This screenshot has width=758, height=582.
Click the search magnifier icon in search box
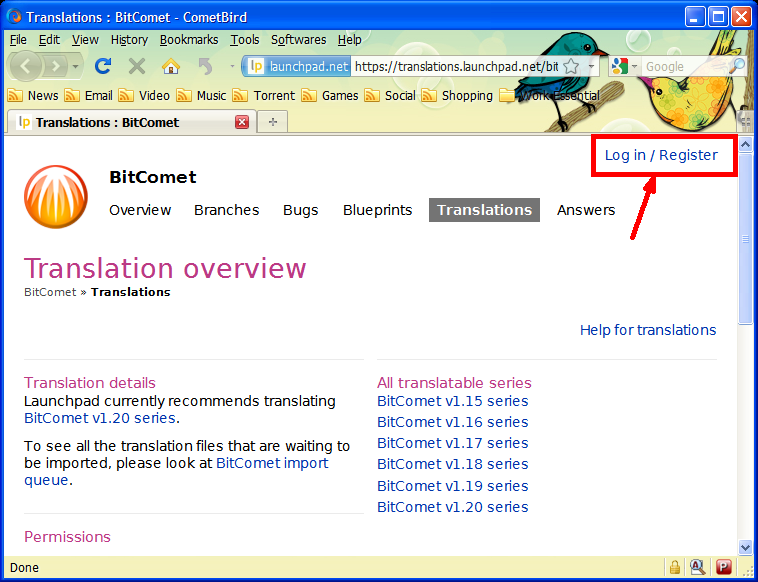click(736, 66)
